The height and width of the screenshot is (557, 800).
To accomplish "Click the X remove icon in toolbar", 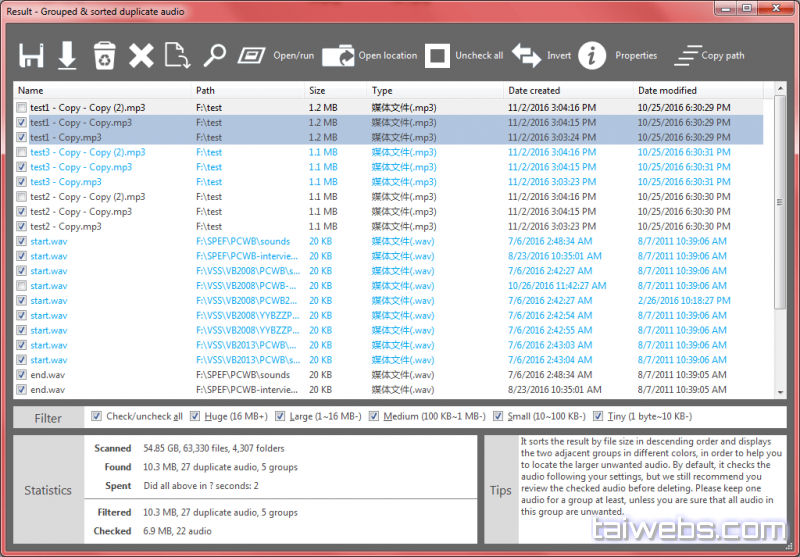I will 141,56.
